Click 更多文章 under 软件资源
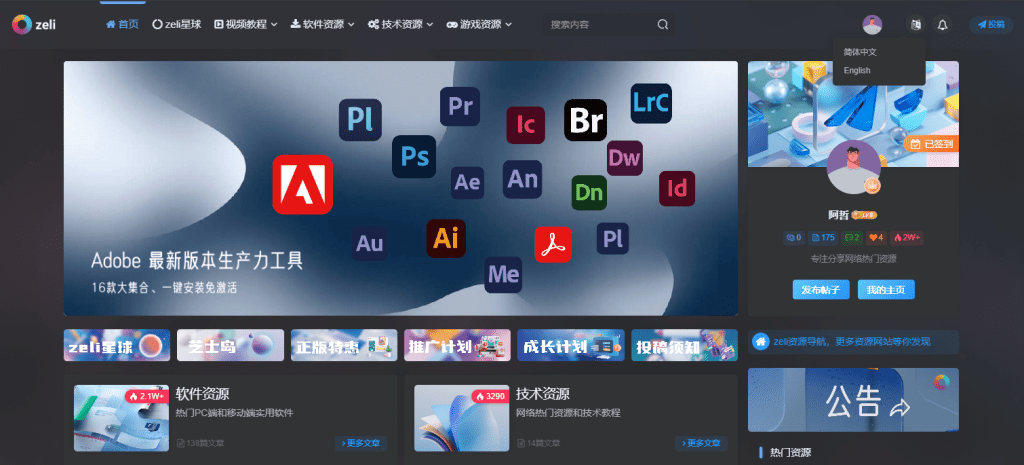 361,443
